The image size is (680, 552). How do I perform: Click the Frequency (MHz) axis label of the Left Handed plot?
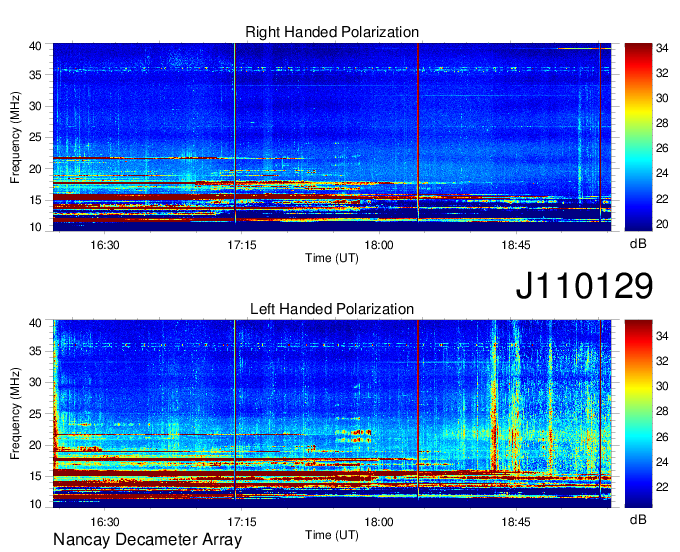pyautogui.click(x=15, y=414)
